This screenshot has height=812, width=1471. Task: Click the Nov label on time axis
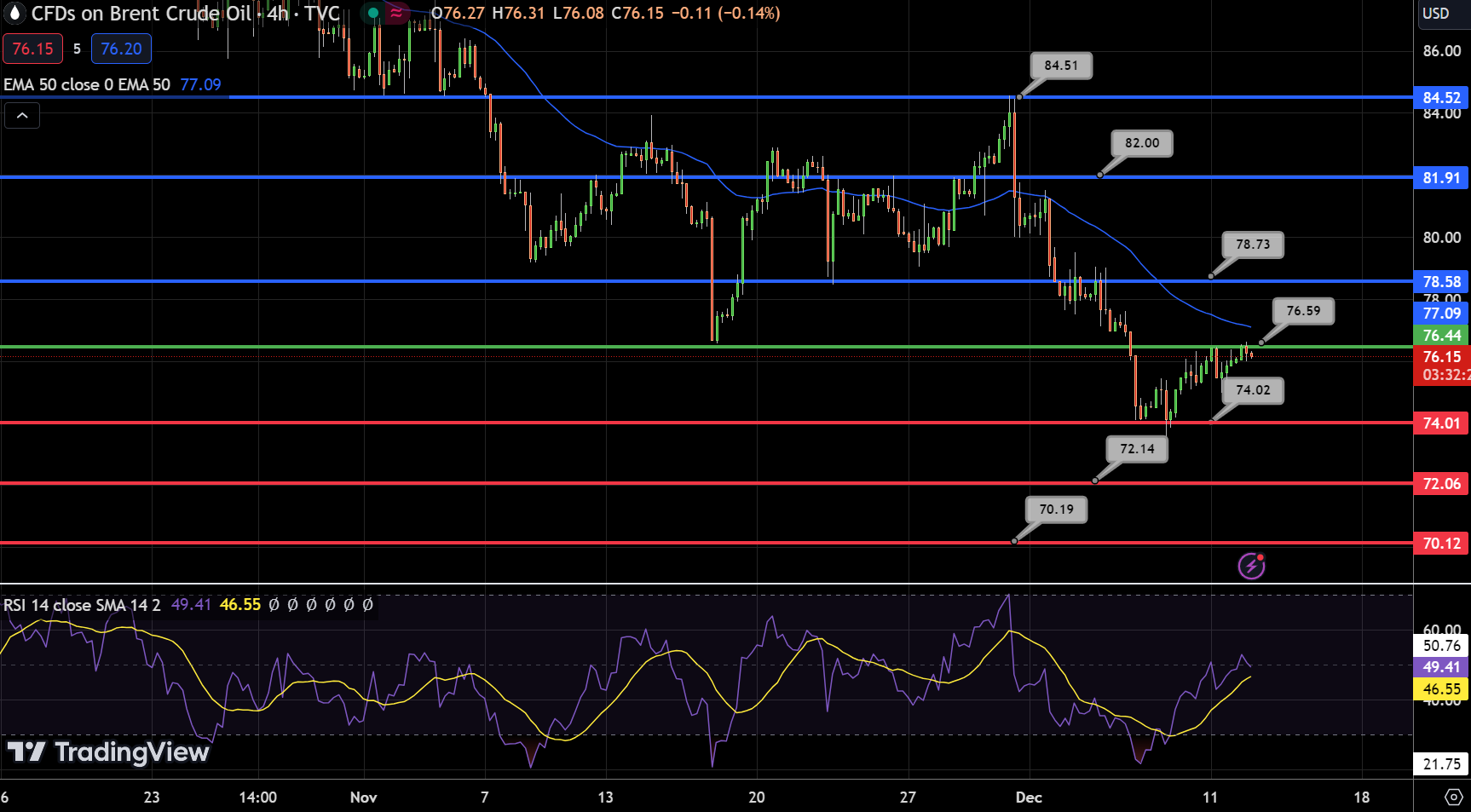(363, 798)
